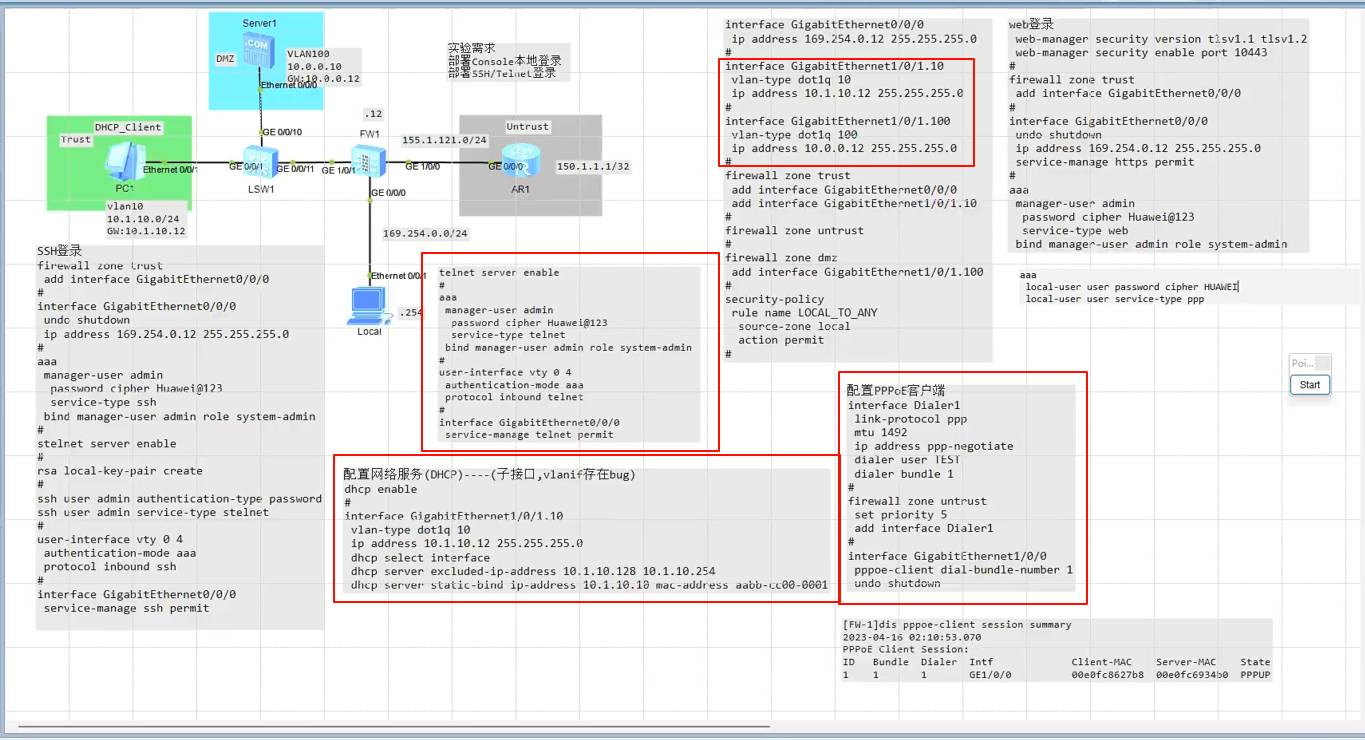Click the 'dhcp server static-bind ip-address' line
1365x740 pixels.
(x=590, y=585)
